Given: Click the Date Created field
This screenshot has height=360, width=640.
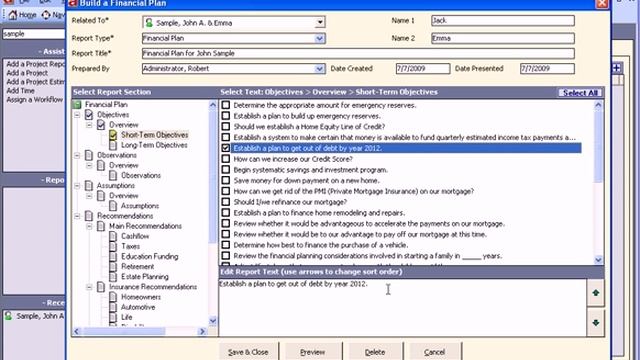Looking at the screenshot, I should coord(423,69).
